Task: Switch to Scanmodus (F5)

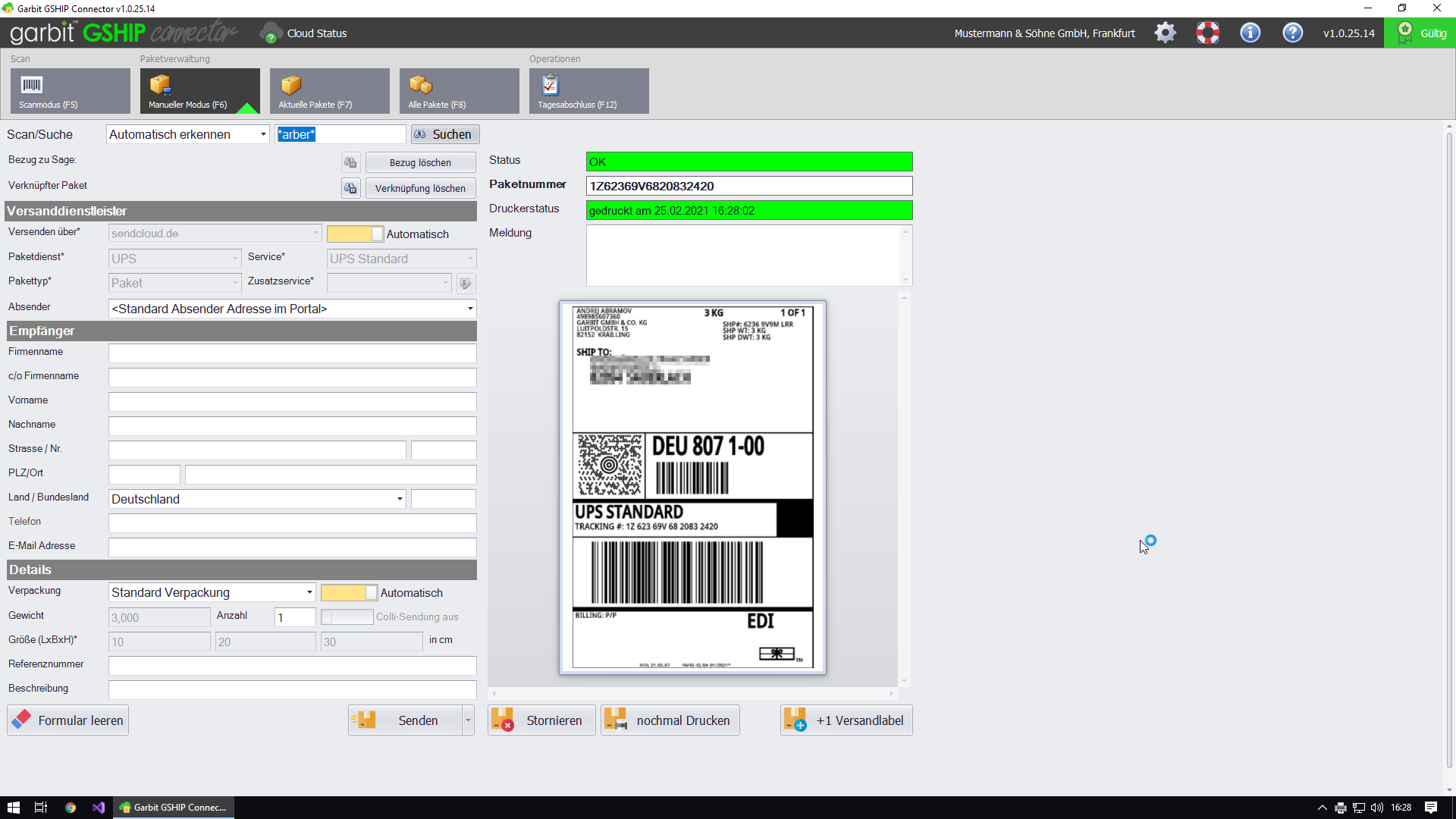Action: tap(71, 91)
